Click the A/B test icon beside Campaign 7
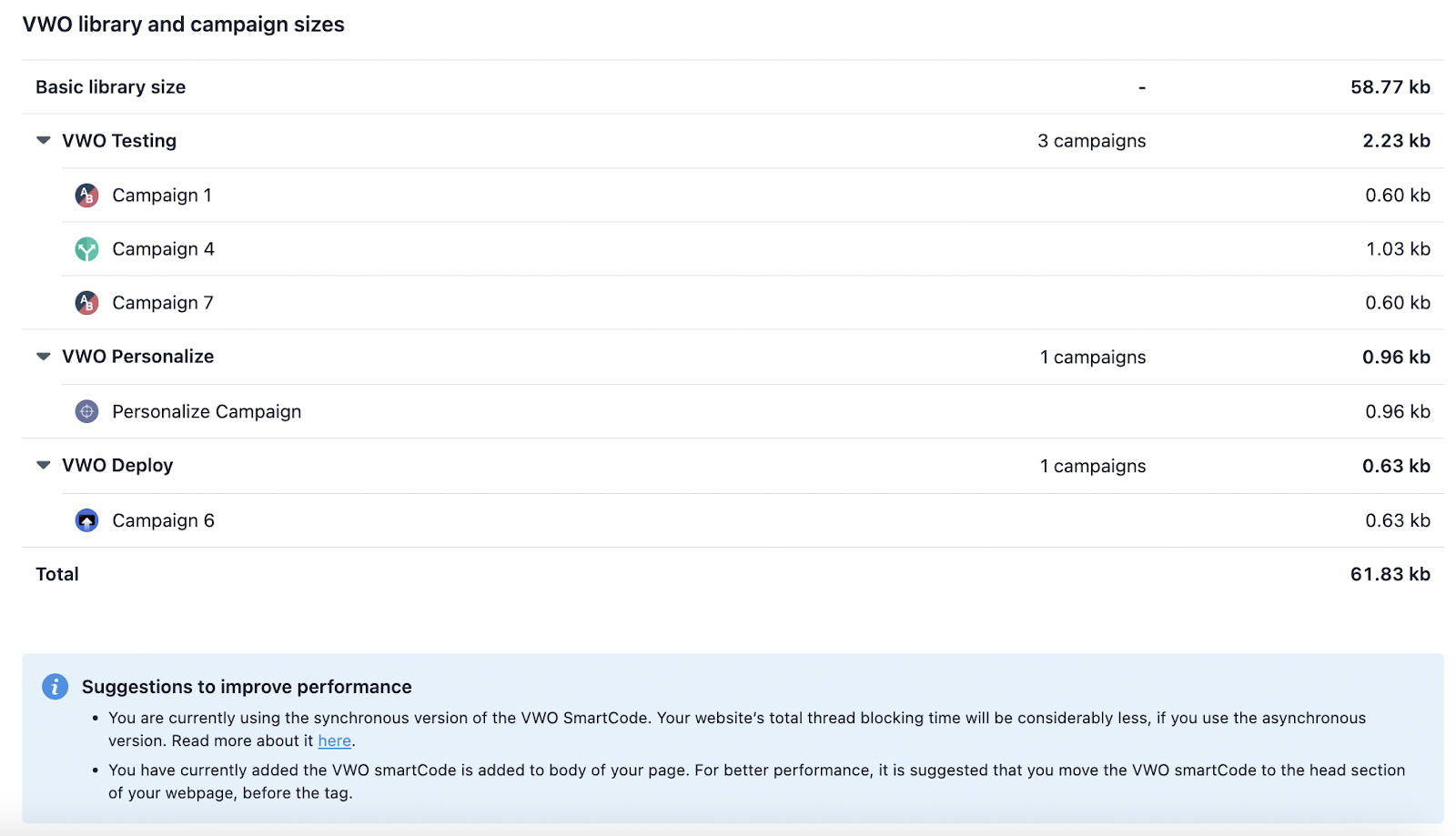This screenshot has height=836, width=1456. 86,303
